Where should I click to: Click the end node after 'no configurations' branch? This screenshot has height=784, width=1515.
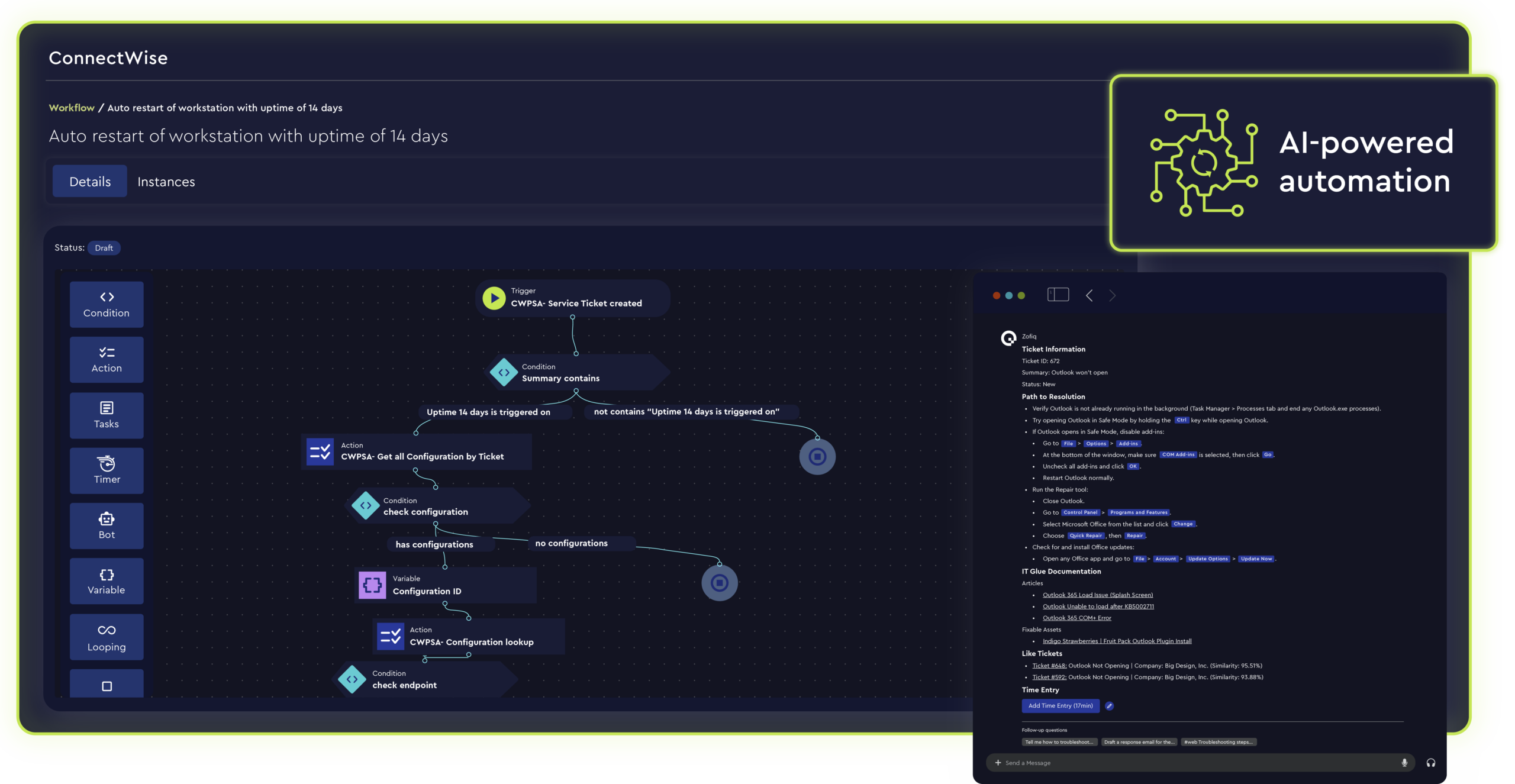coord(720,583)
